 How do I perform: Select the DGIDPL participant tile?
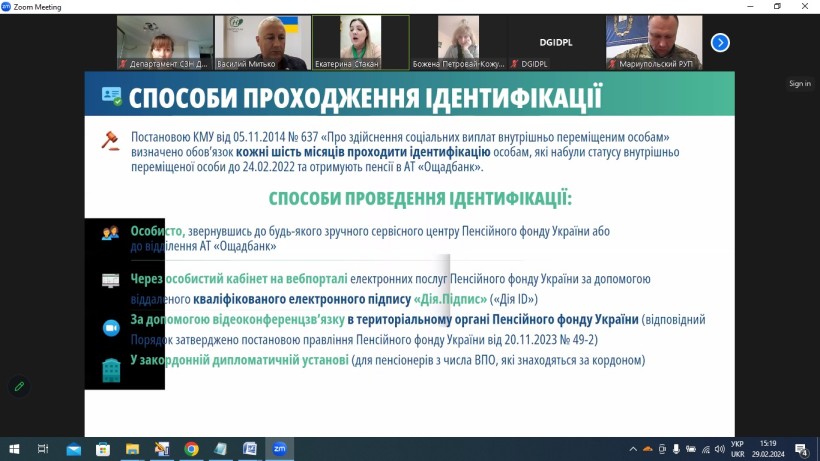click(x=556, y=42)
